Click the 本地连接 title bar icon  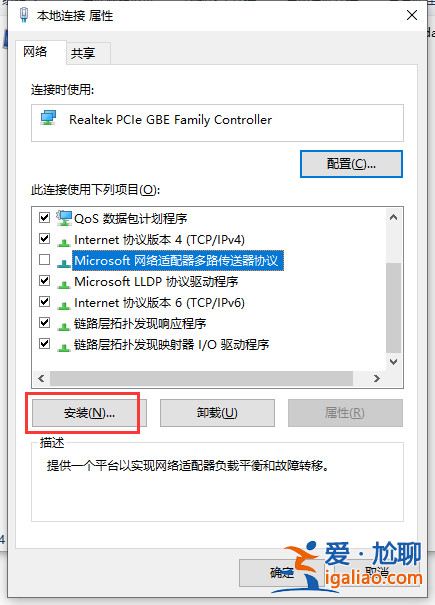[x=24, y=15]
